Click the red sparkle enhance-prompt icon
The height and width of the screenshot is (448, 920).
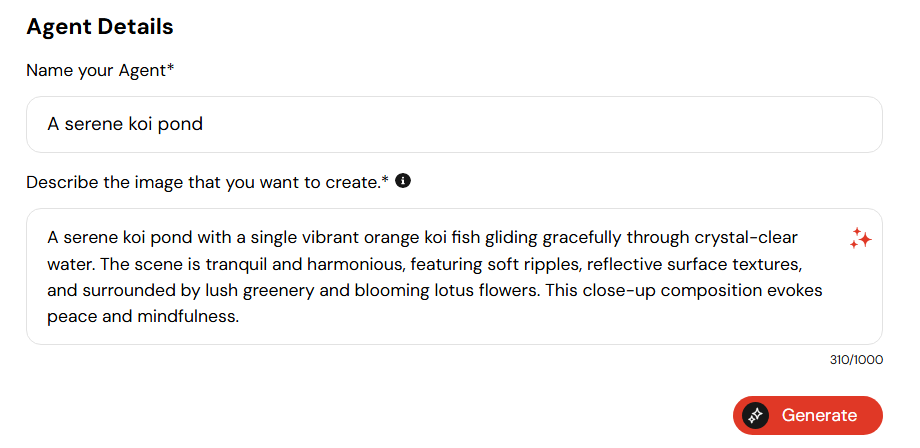pos(860,238)
